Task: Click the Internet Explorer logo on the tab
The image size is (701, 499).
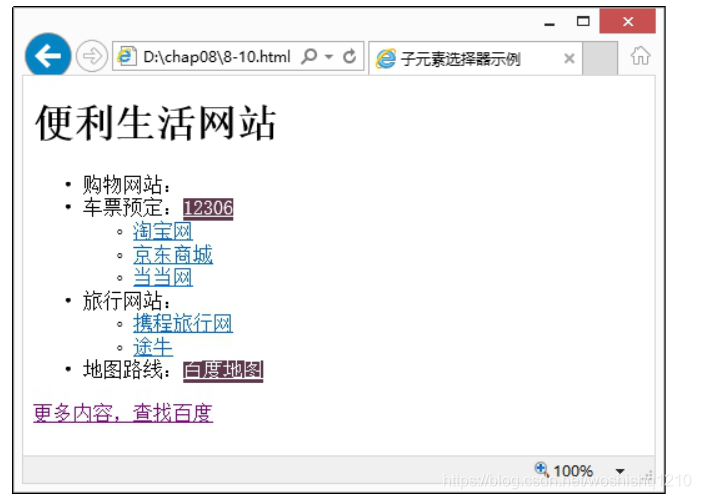Action: (x=386, y=59)
